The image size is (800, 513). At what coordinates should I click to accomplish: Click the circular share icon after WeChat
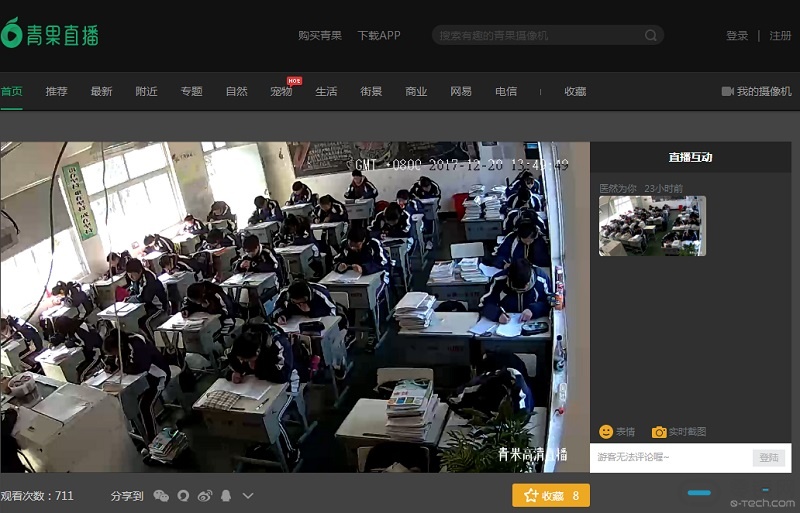tap(183, 496)
